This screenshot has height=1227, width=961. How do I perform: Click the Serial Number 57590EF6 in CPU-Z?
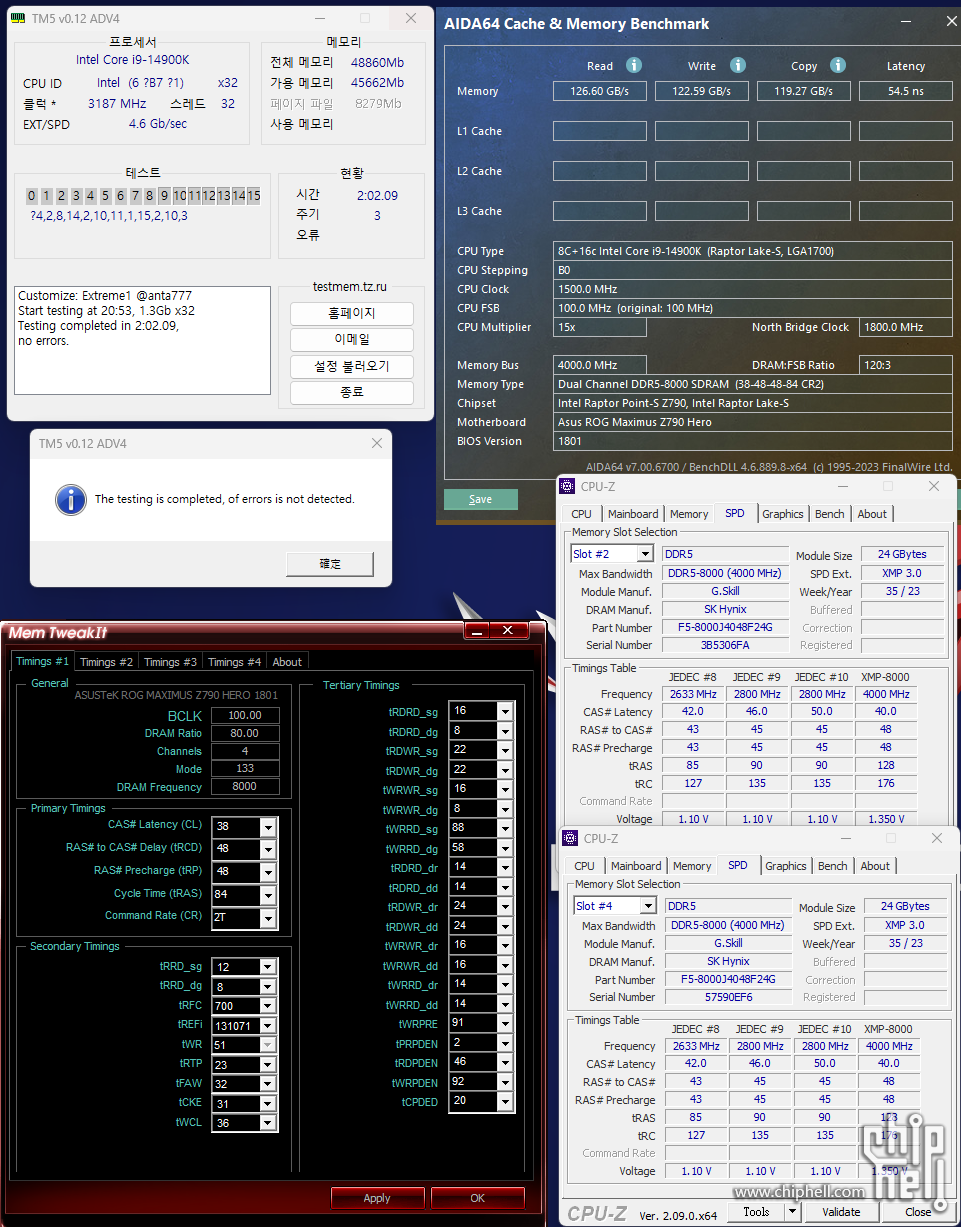pyautogui.click(x=728, y=997)
